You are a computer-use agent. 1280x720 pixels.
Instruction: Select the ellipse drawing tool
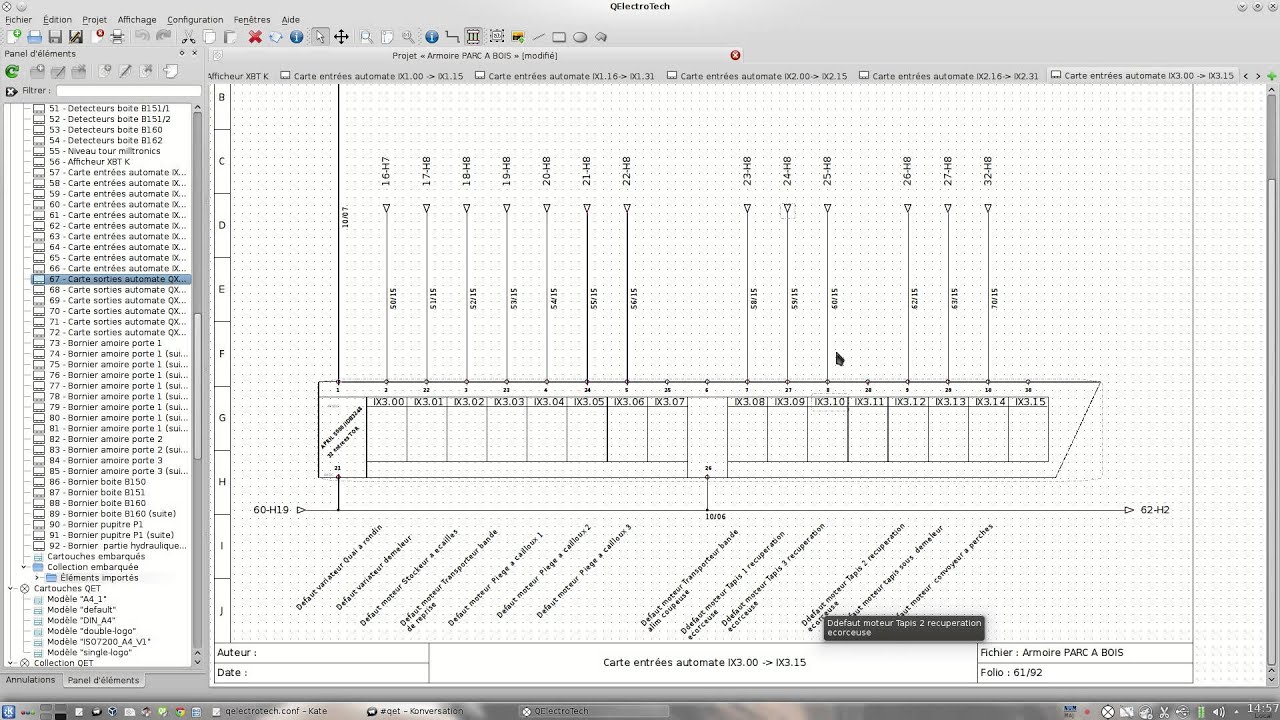click(580, 36)
